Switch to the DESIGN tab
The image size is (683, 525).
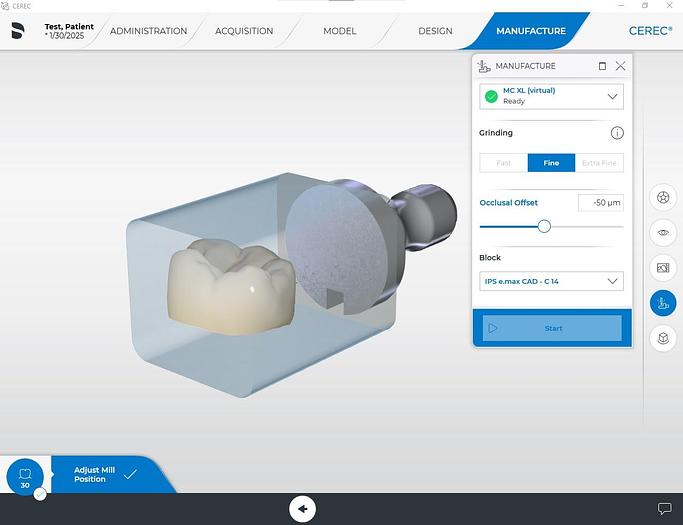coord(435,31)
